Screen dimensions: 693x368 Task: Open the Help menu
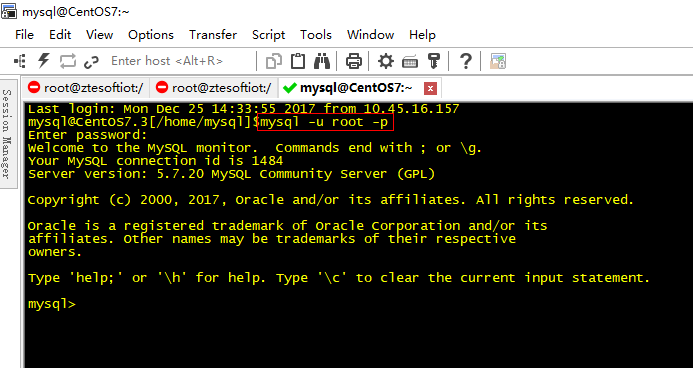pos(422,34)
